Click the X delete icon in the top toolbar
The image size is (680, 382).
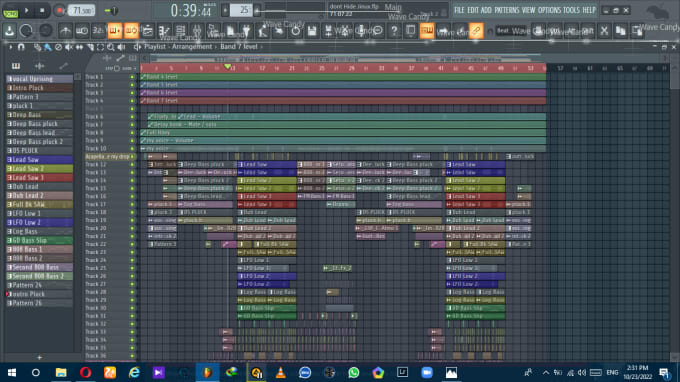[604, 31]
